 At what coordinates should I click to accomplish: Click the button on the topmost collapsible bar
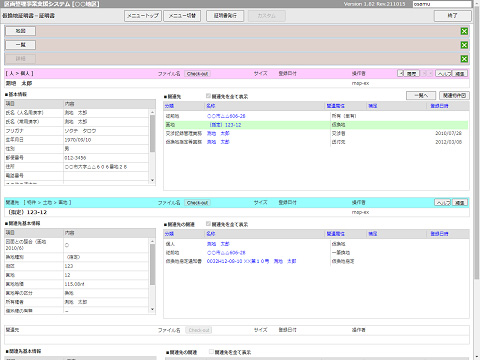(x=21, y=31)
